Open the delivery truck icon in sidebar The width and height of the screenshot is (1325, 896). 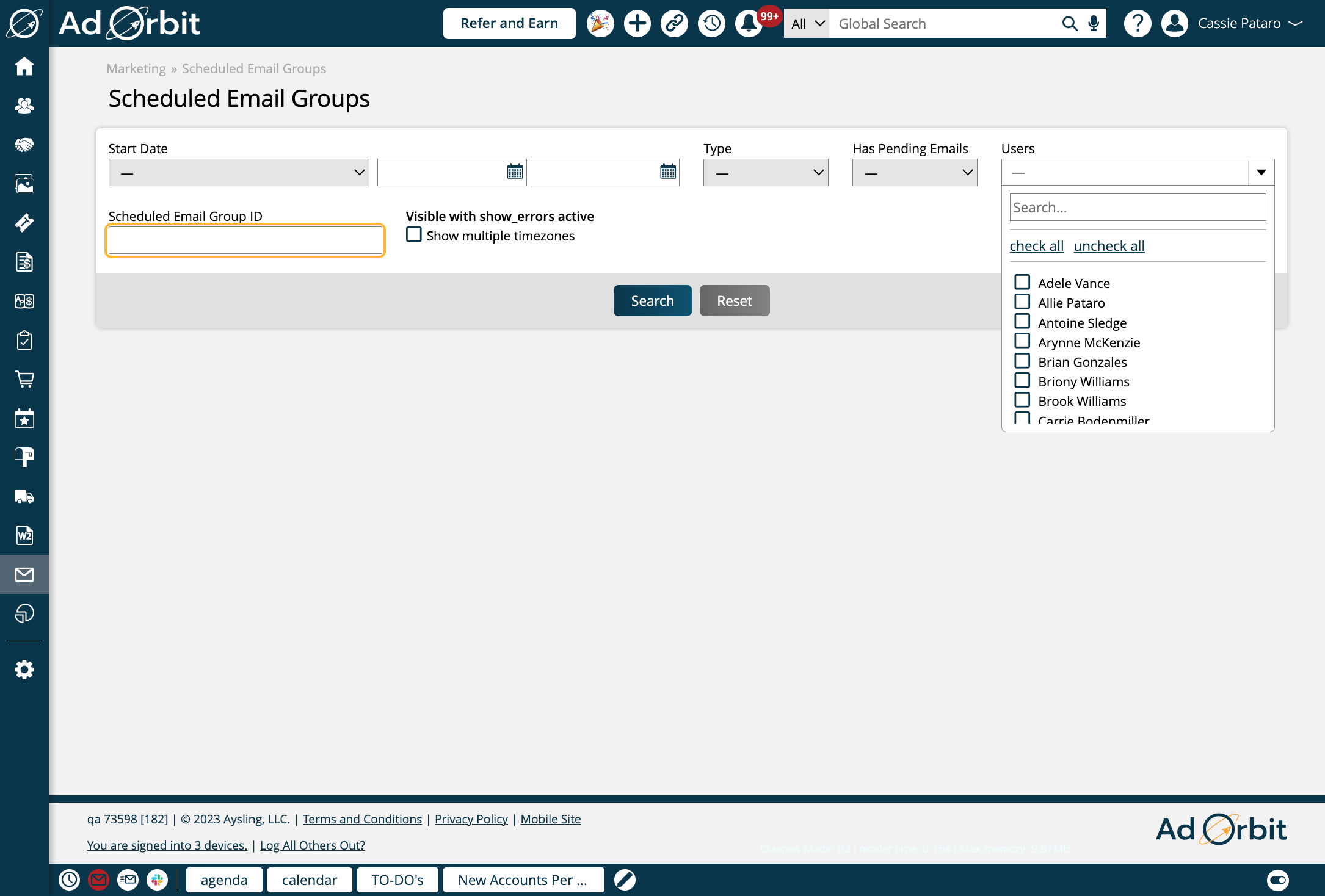24,496
